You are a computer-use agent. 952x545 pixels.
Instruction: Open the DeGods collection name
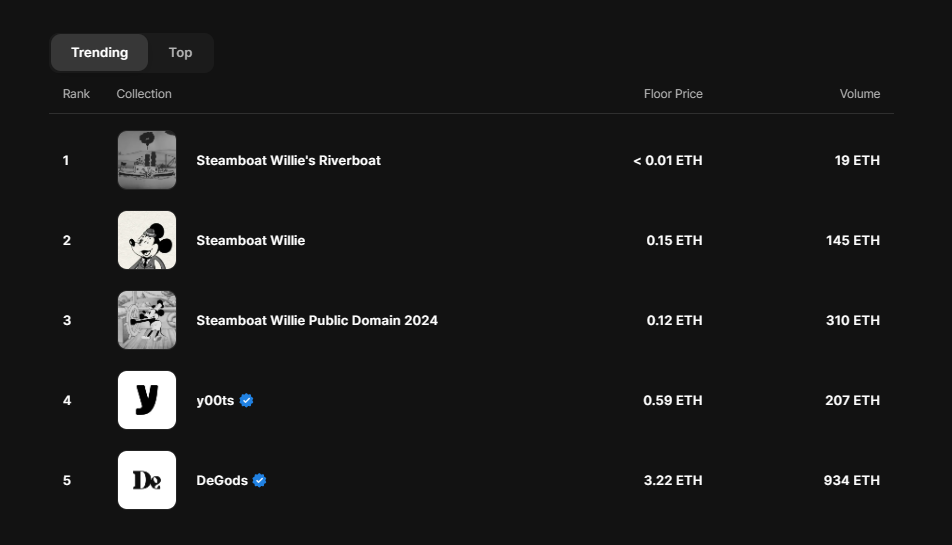click(222, 480)
